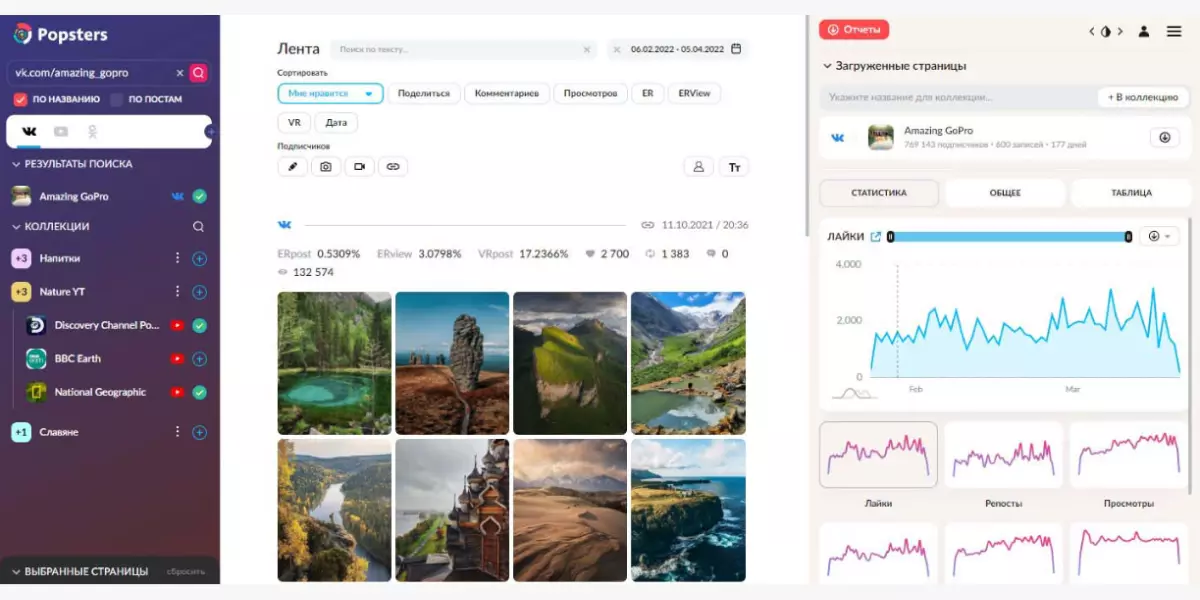Add BBC Earth with the plus icon
This screenshot has height=600, width=1200.
(199, 358)
